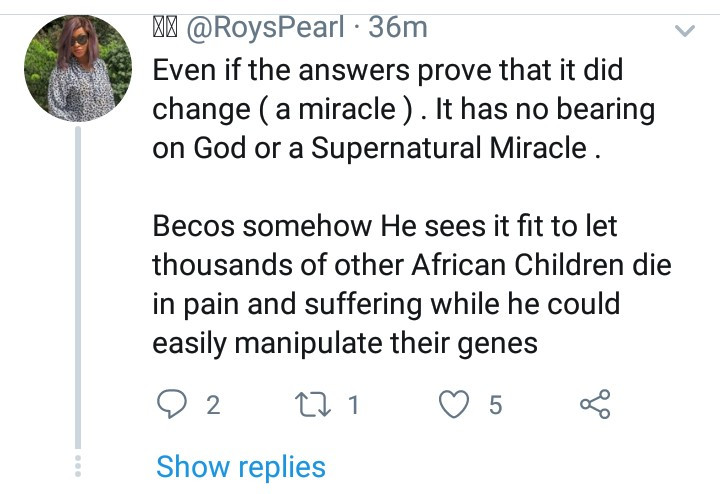Like the tweet with the heart icon

tap(457, 404)
